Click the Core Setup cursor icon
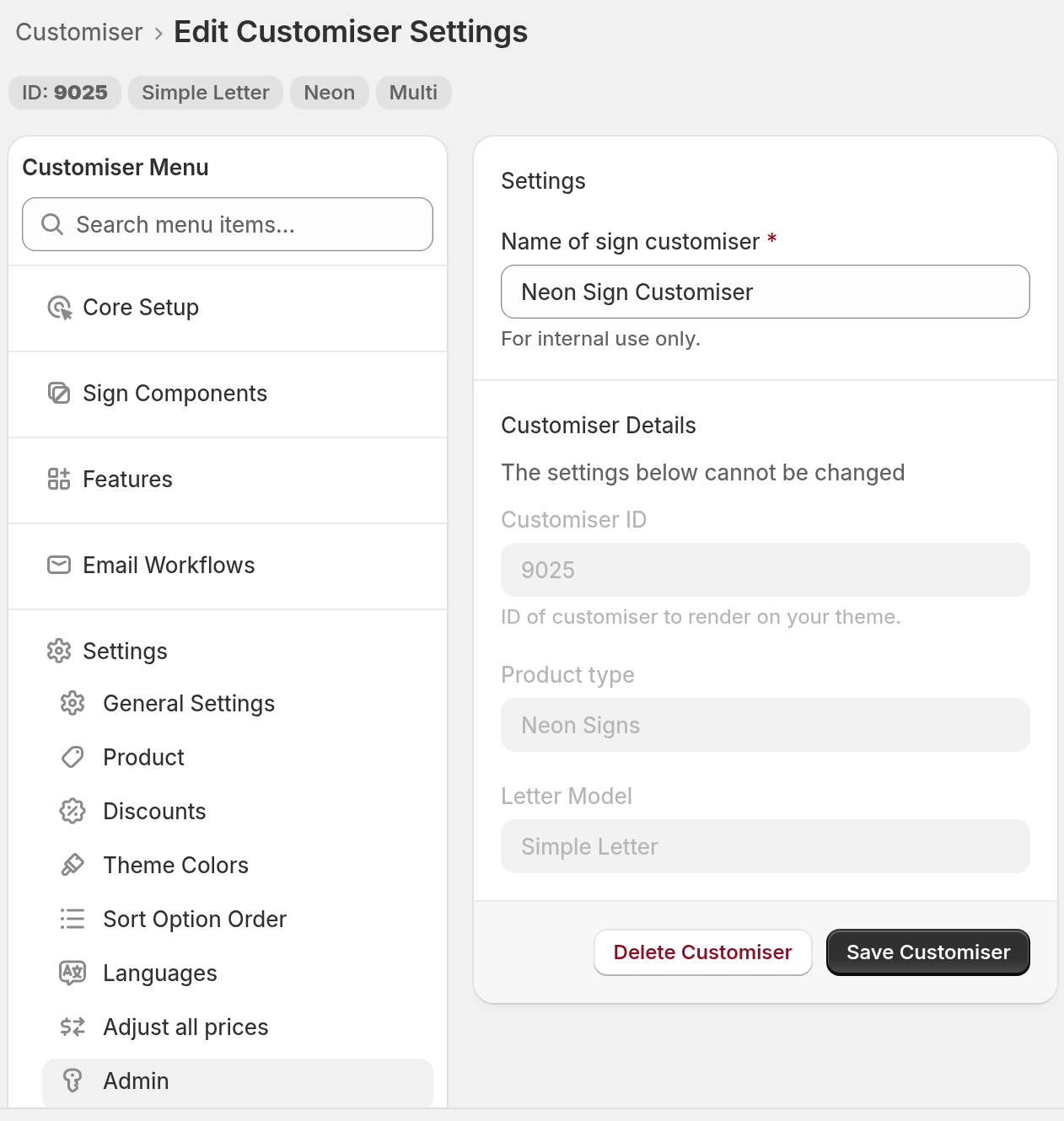The height and width of the screenshot is (1121, 1064). 59,308
